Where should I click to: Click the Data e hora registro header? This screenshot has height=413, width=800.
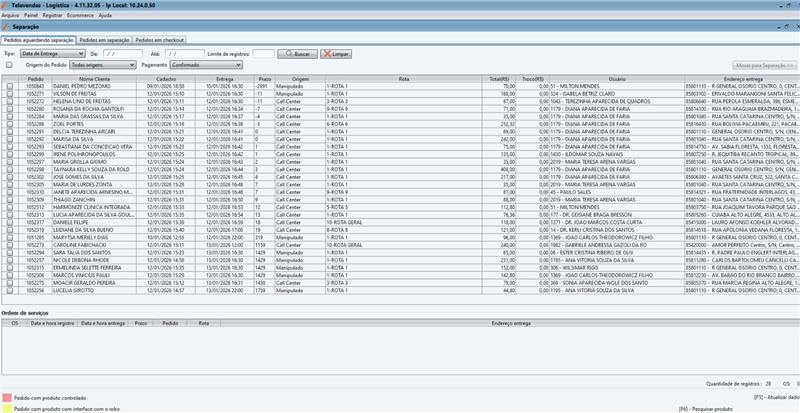click(53, 324)
